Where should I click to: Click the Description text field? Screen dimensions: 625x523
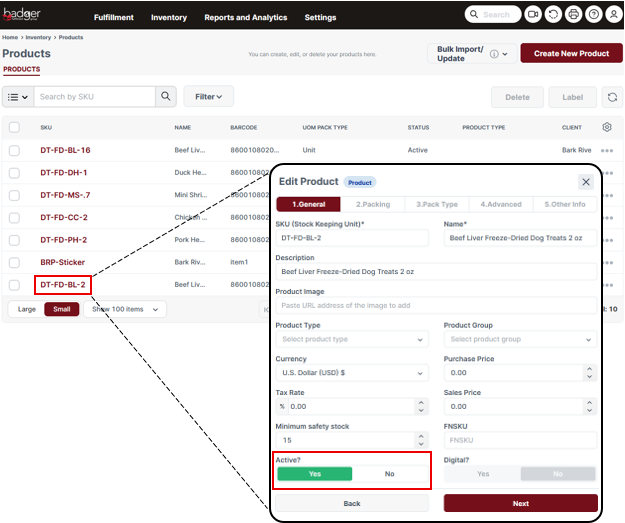click(436, 271)
